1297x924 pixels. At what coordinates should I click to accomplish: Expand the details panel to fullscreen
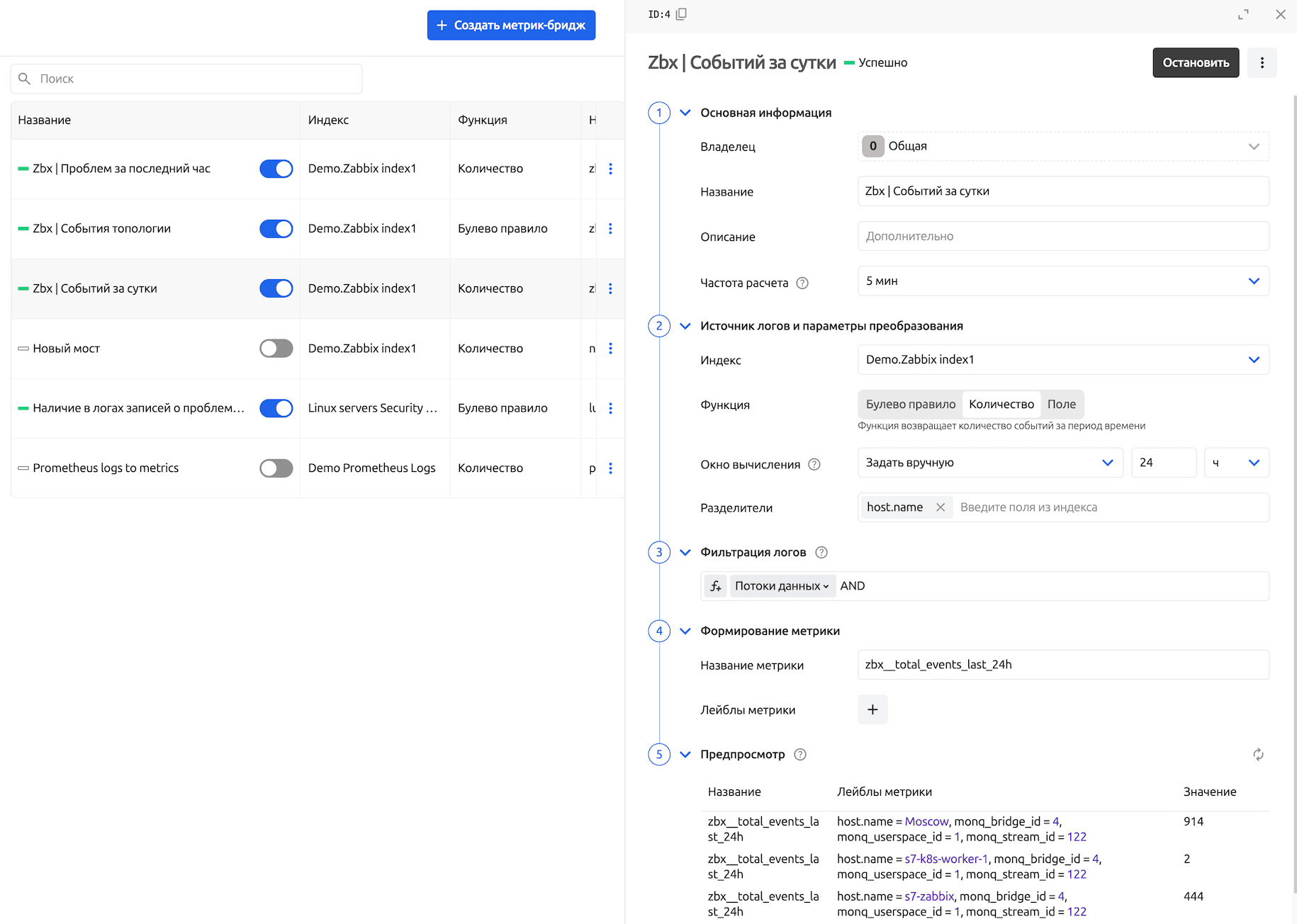1243,14
